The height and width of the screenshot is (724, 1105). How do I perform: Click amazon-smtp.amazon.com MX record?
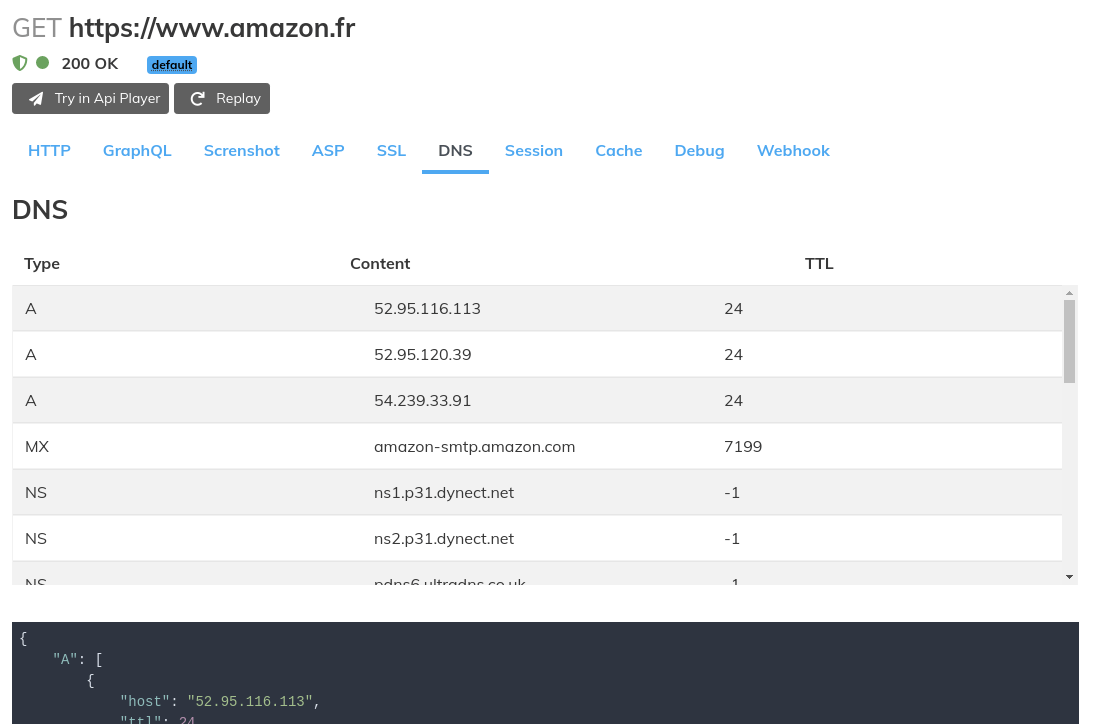click(474, 447)
